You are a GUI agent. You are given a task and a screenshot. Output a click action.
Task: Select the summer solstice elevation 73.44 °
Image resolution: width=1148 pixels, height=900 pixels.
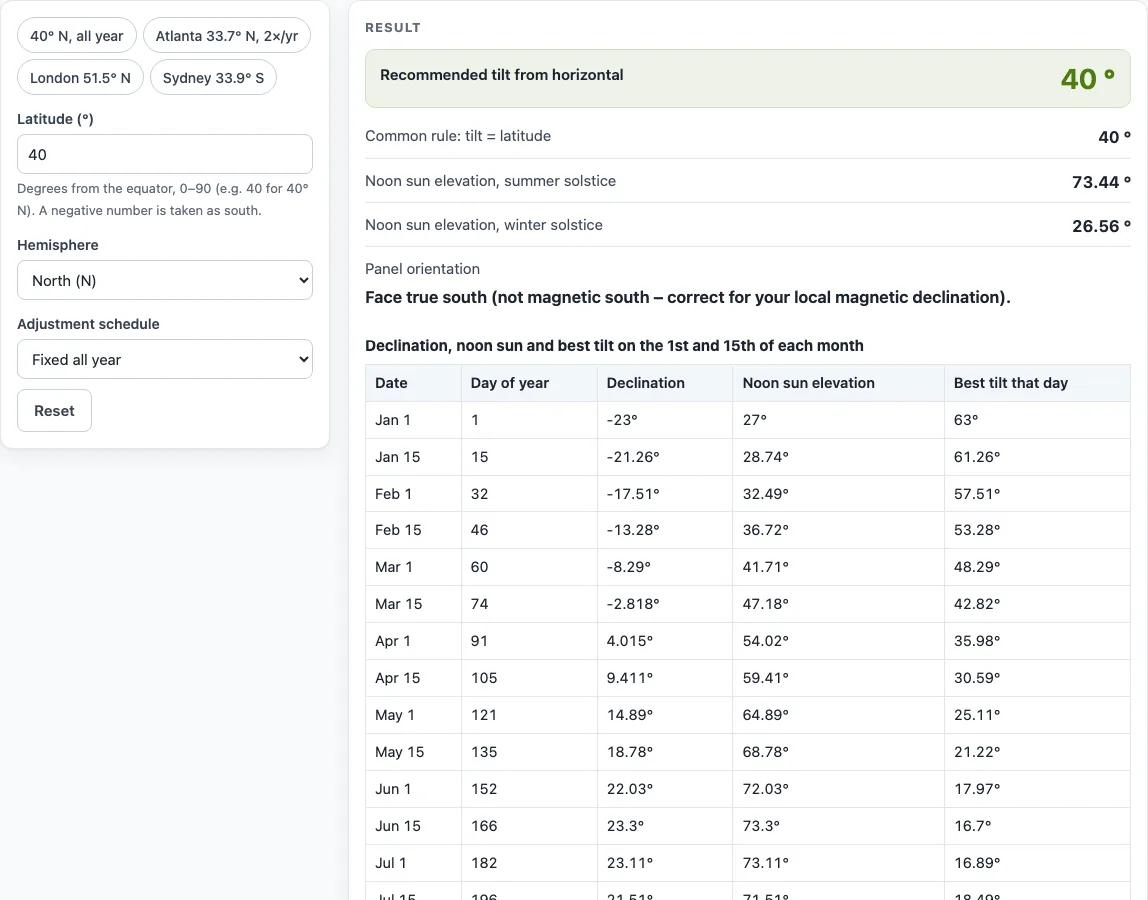(1101, 182)
